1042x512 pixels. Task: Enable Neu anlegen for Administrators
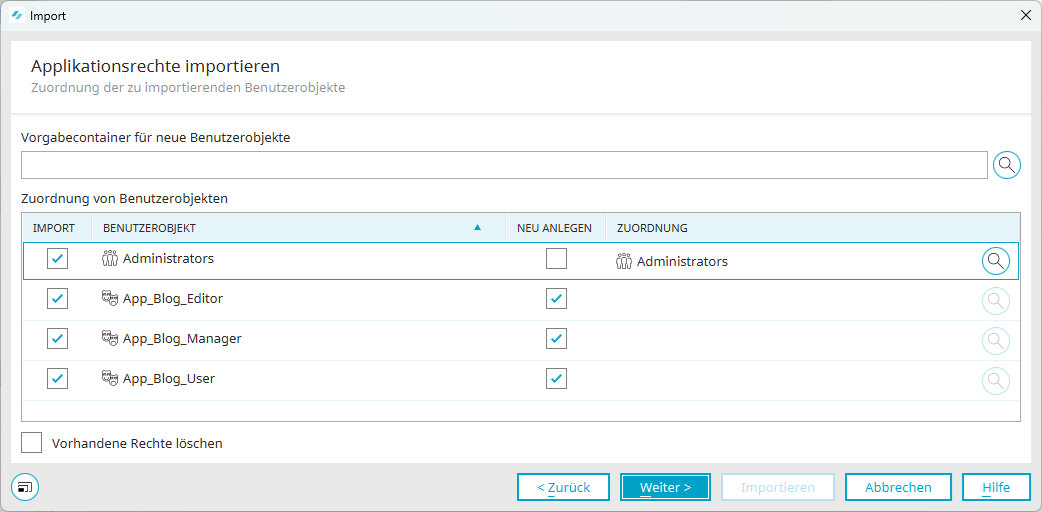tap(556, 259)
